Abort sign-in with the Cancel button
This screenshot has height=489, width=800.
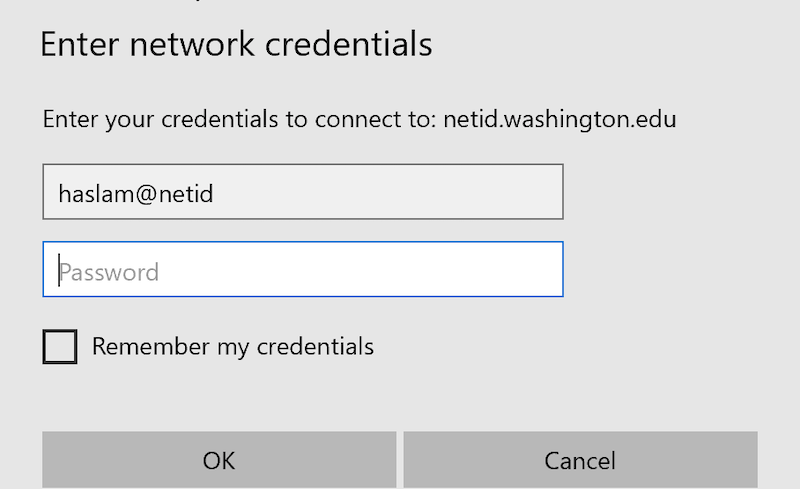coord(580,460)
